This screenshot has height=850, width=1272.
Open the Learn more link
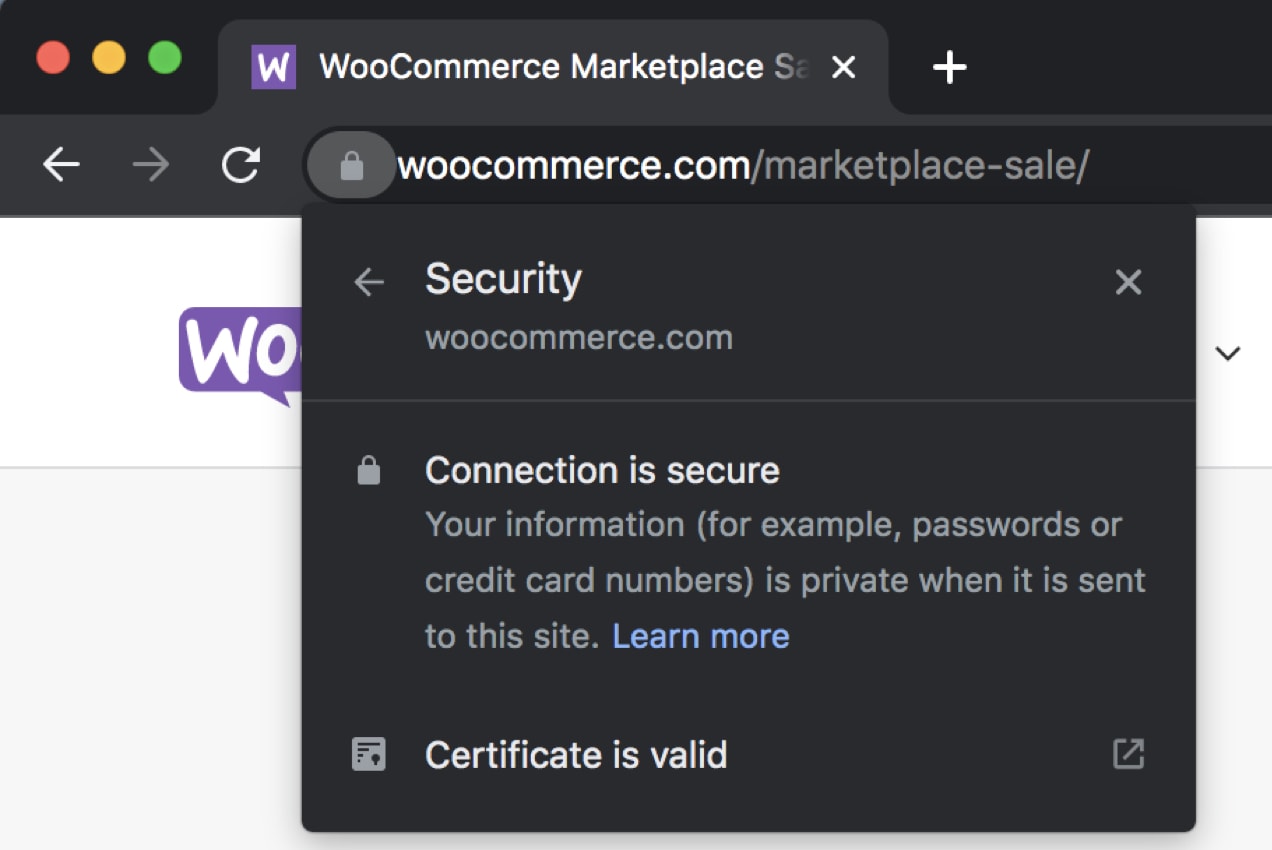click(700, 635)
